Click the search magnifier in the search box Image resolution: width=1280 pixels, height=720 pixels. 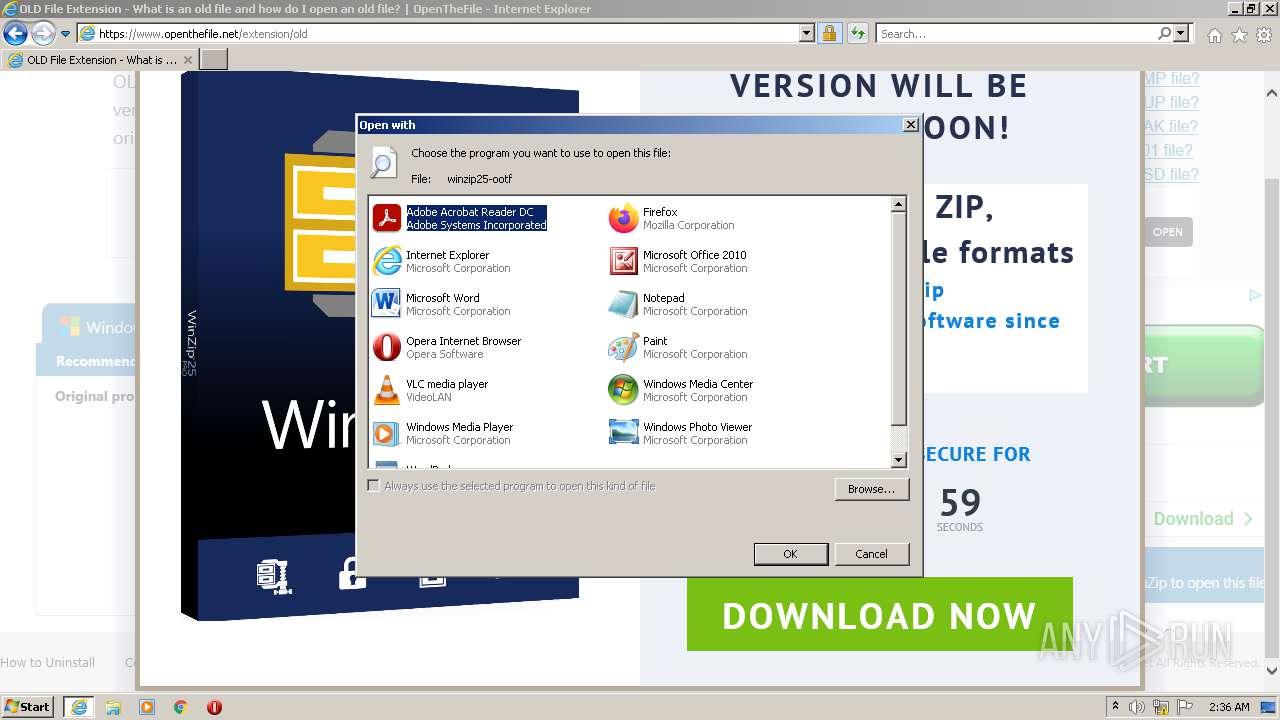[x=1164, y=33]
